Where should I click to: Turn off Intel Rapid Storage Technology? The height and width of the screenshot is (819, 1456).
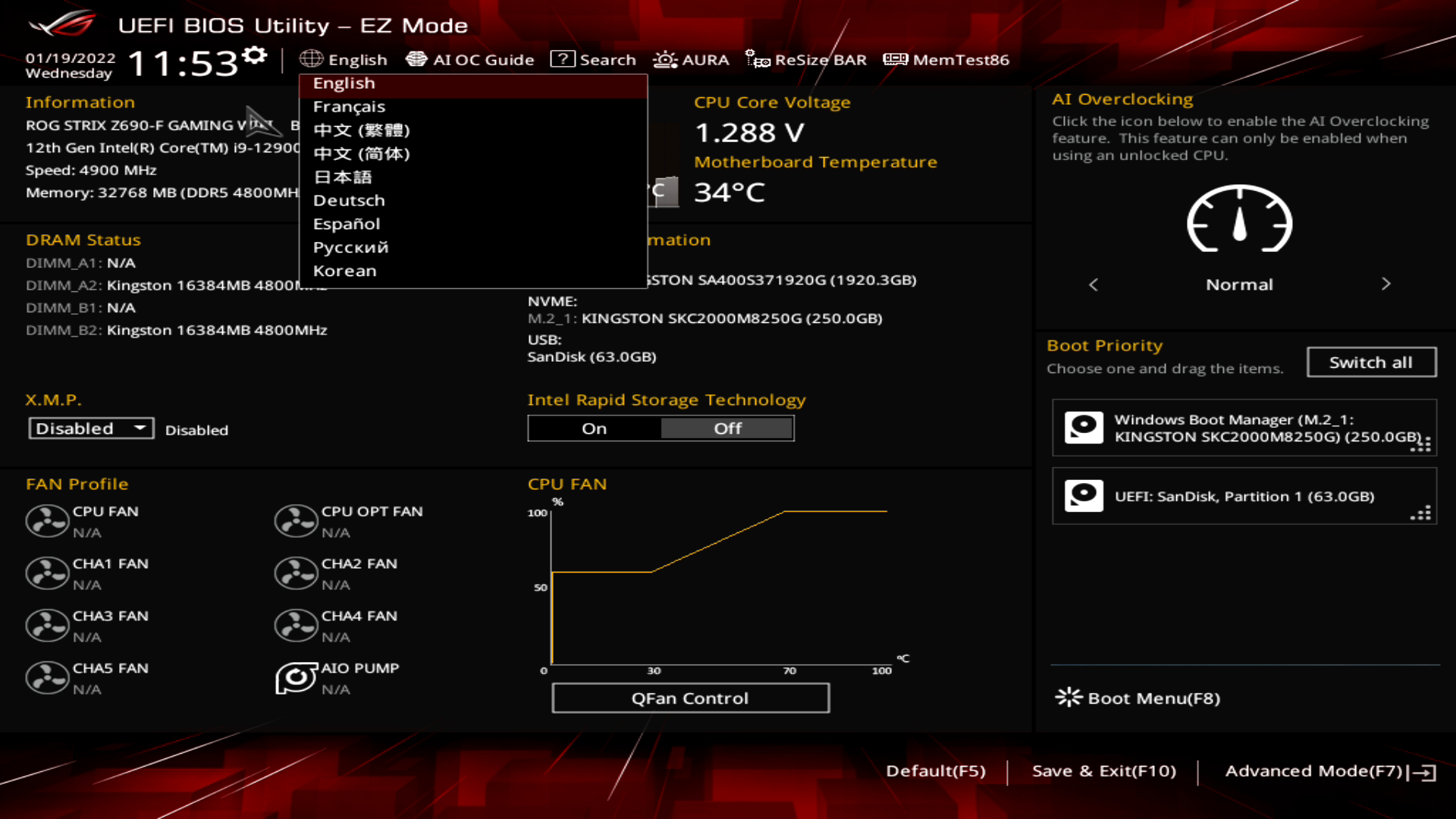[726, 428]
